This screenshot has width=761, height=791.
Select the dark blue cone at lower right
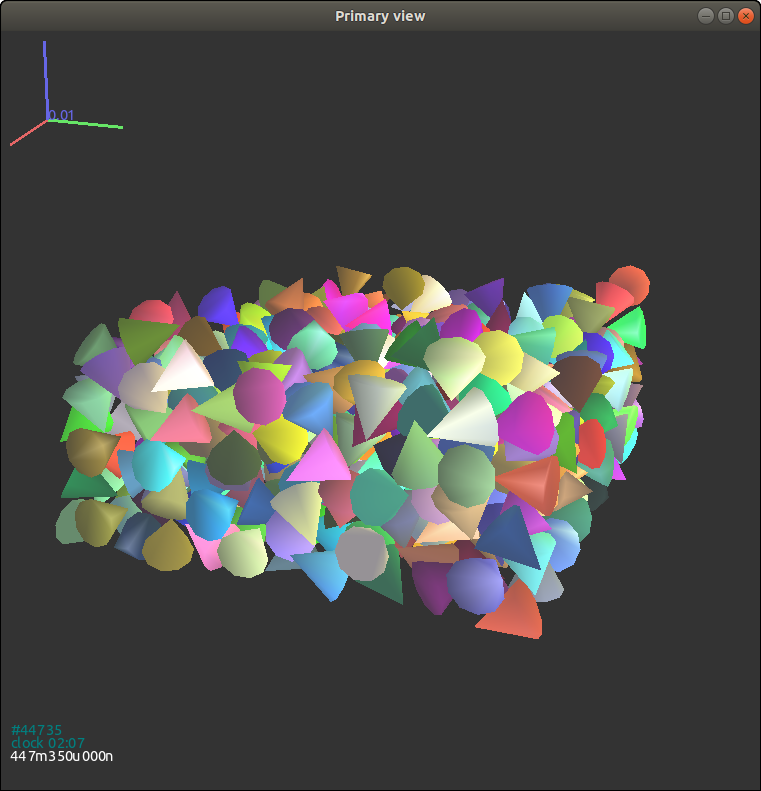click(x=510, y=538)
